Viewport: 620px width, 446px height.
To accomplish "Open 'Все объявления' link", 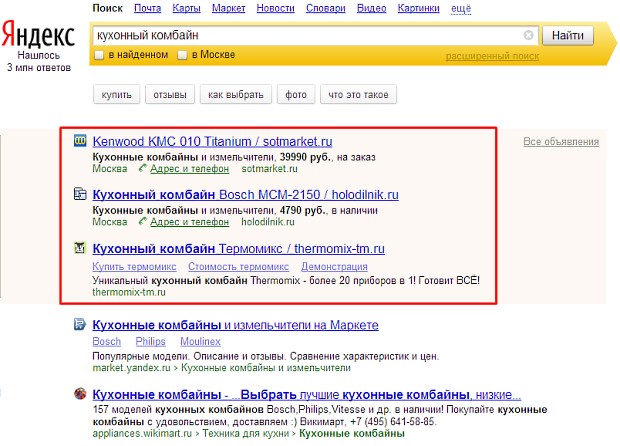I will tap(561, 142).
